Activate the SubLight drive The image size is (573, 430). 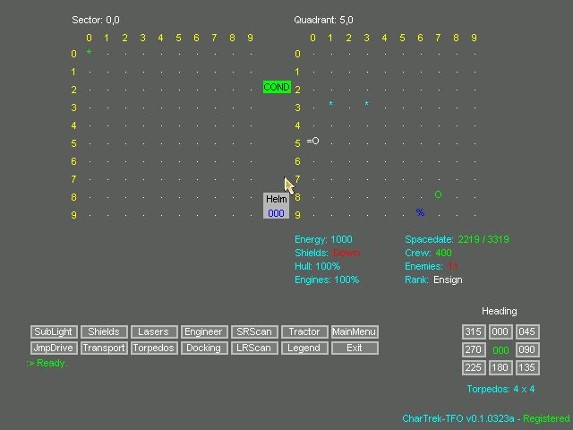tap(54, 332)
